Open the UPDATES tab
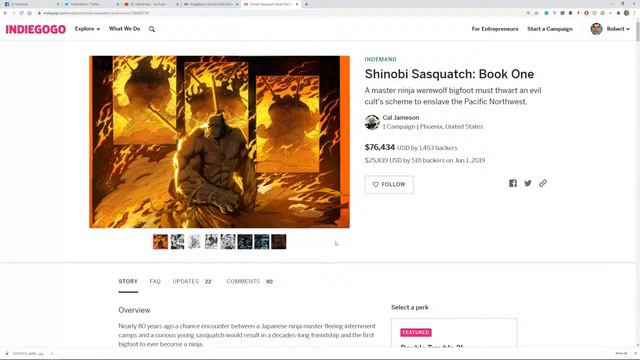Image resolution: width=640 pixels, height=360 pixels. 192,281
